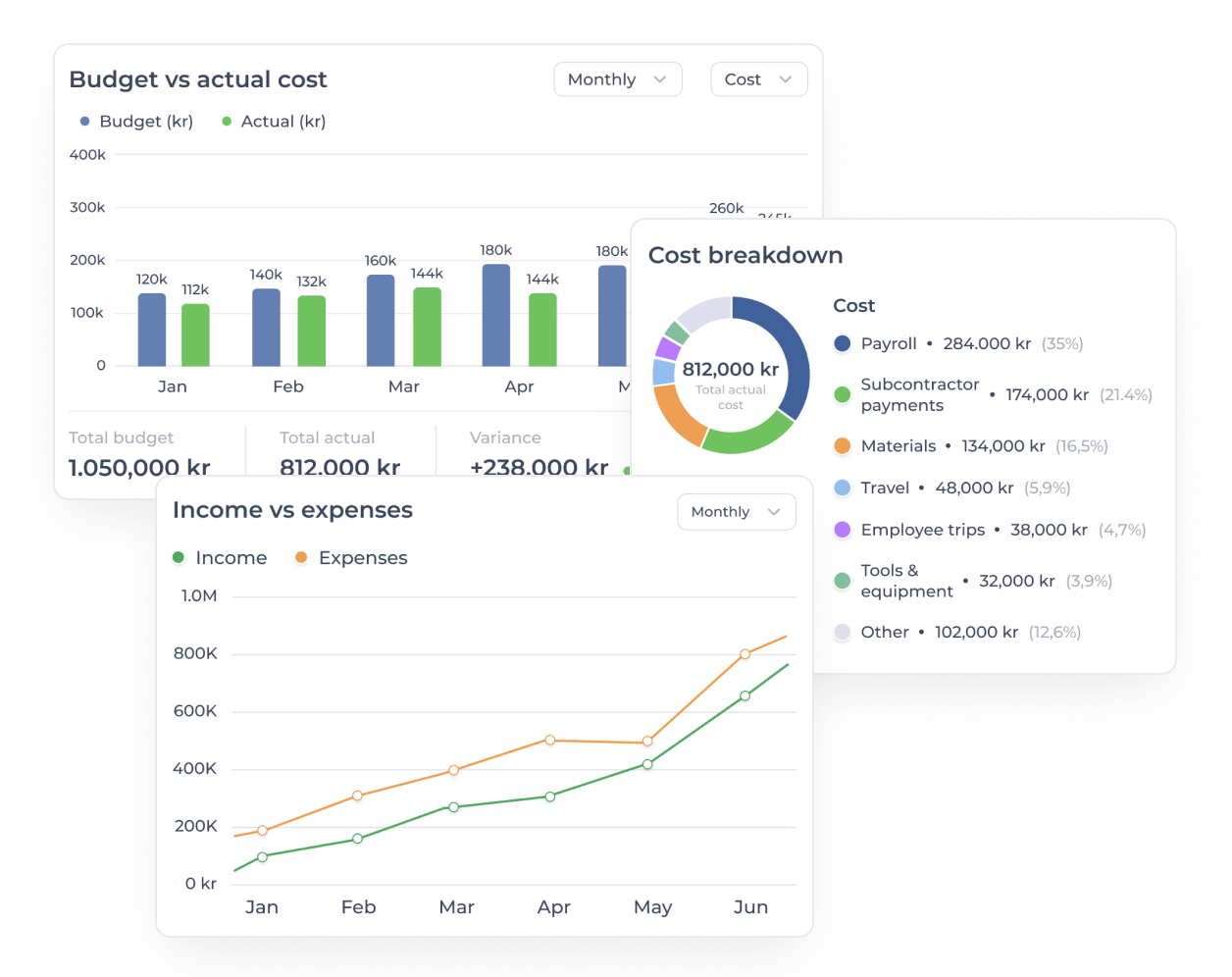
Task: Toggle the Budget (kr) legend dot
Action: point(85,122)
